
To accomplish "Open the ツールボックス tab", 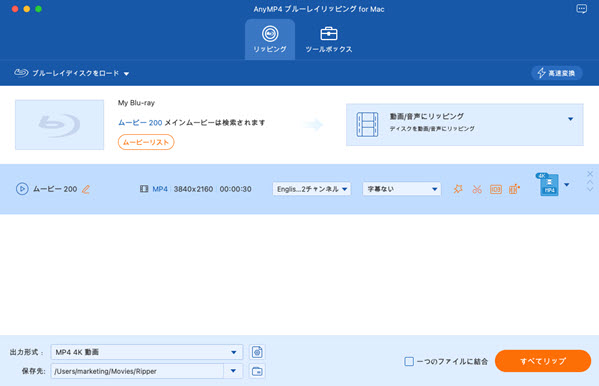I will [x=329, y=39].
